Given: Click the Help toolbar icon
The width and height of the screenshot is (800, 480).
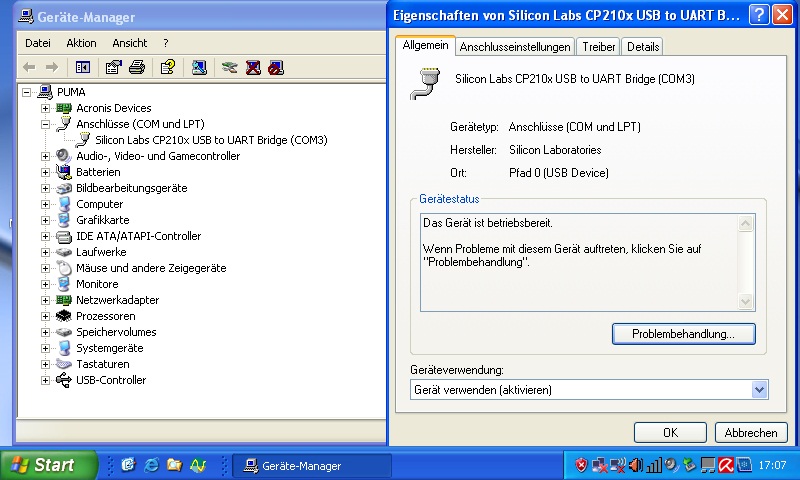Looking at the screenshot, I should coord(168,67).
